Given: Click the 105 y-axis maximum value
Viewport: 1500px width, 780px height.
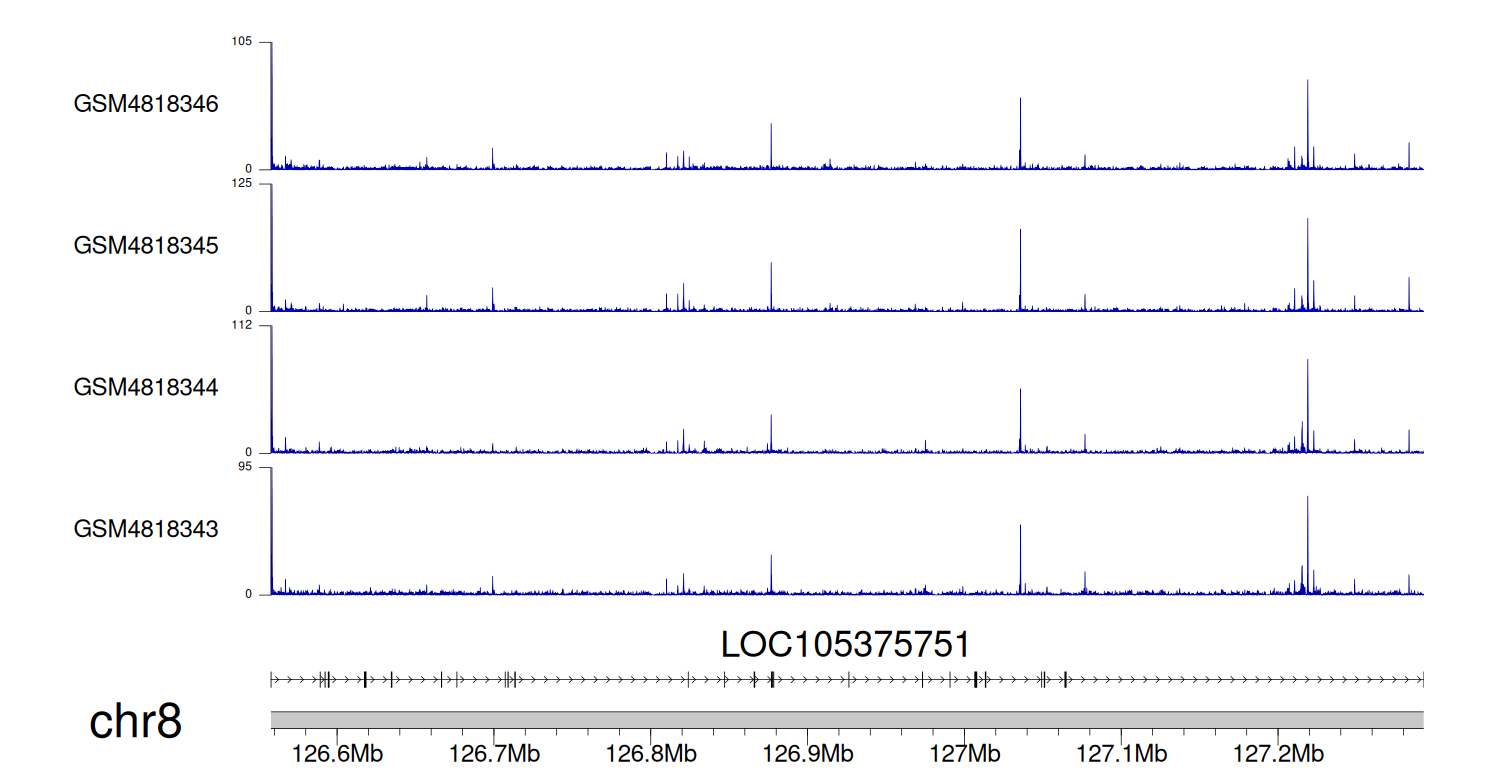Looking at the screenshot, I should pos(242,41).
